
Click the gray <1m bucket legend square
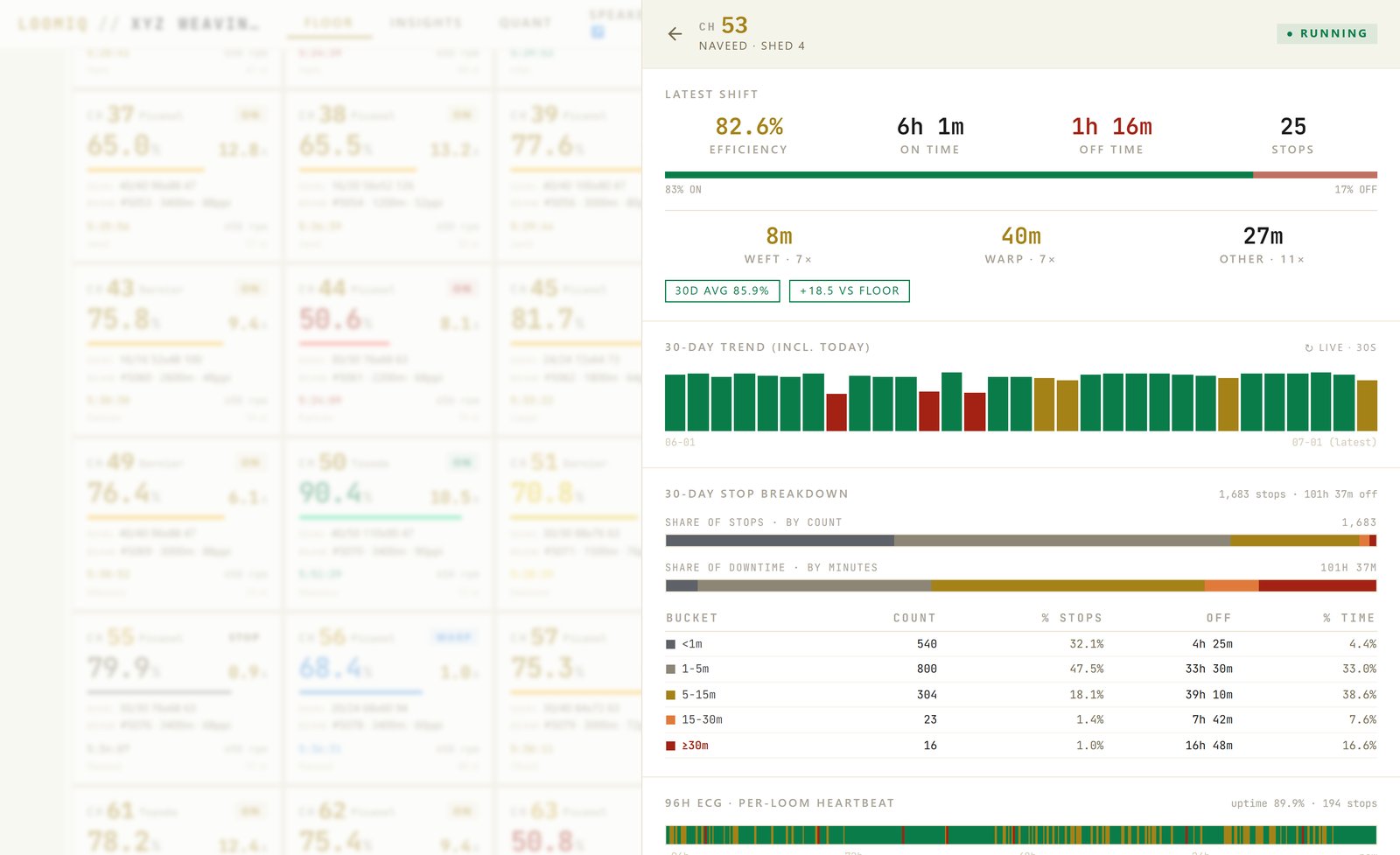(x=670, y=644)
